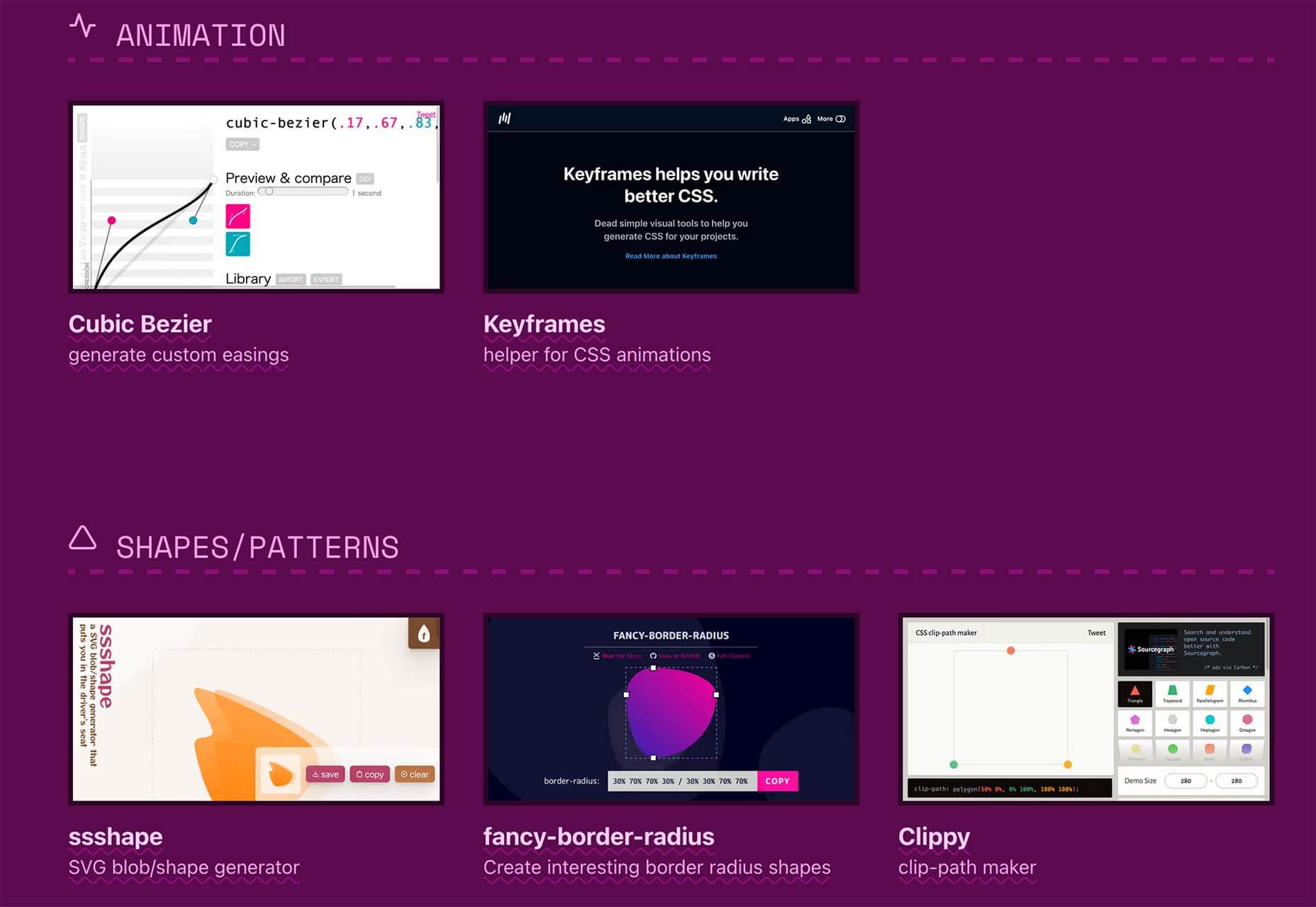The image size is (1316, 907).
Task: Click the triangle icon beside SHAPES/PATTERNS
Action: point(82,538)
